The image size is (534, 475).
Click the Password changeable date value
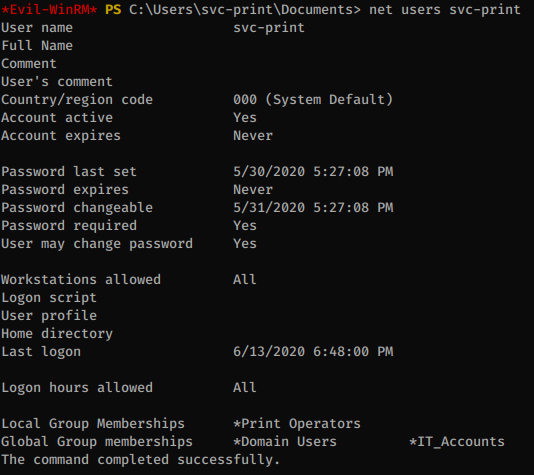(313, 208)
